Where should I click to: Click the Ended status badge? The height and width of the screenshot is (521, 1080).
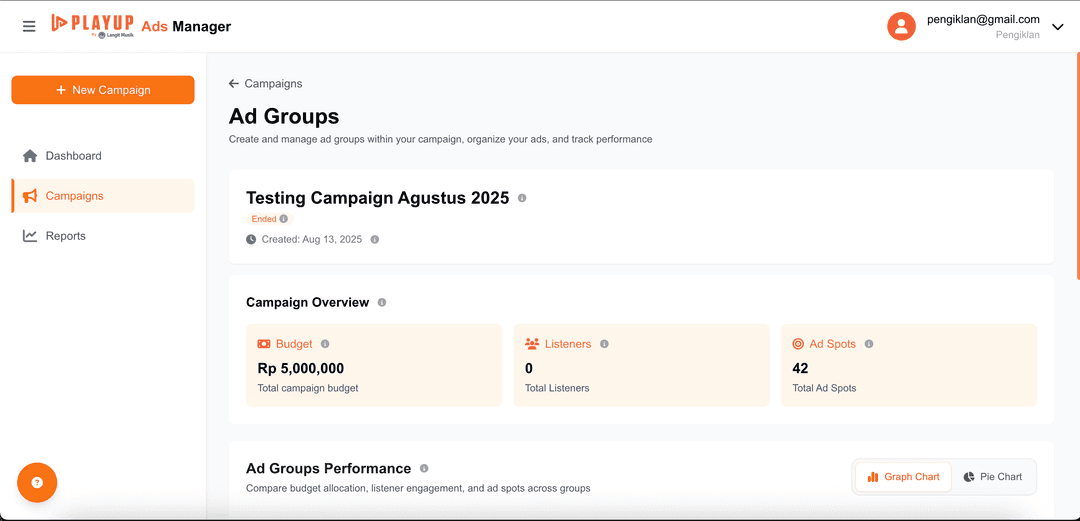coord(269,219)
